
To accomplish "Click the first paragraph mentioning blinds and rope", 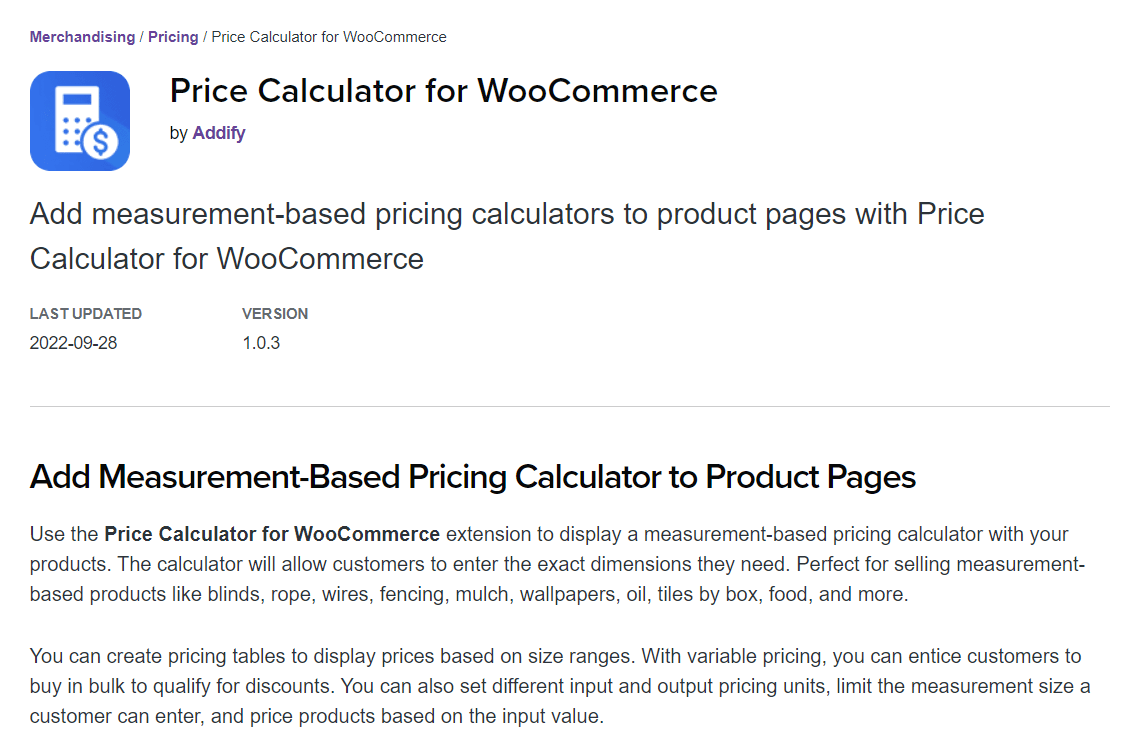I will pos(557,564).
